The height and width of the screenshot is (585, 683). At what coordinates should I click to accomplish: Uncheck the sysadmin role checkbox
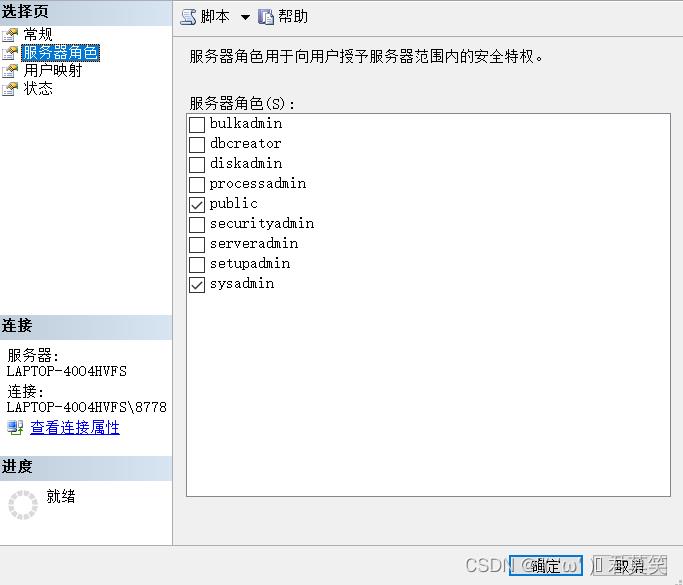point(197,284)
